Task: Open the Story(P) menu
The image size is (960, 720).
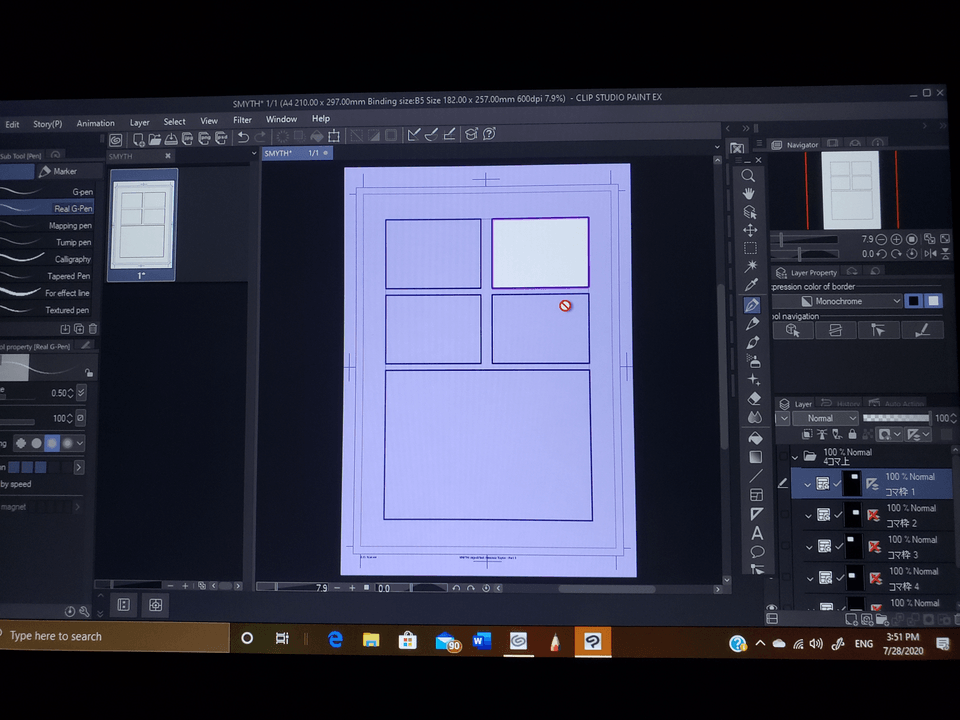Action: [47, 124]
